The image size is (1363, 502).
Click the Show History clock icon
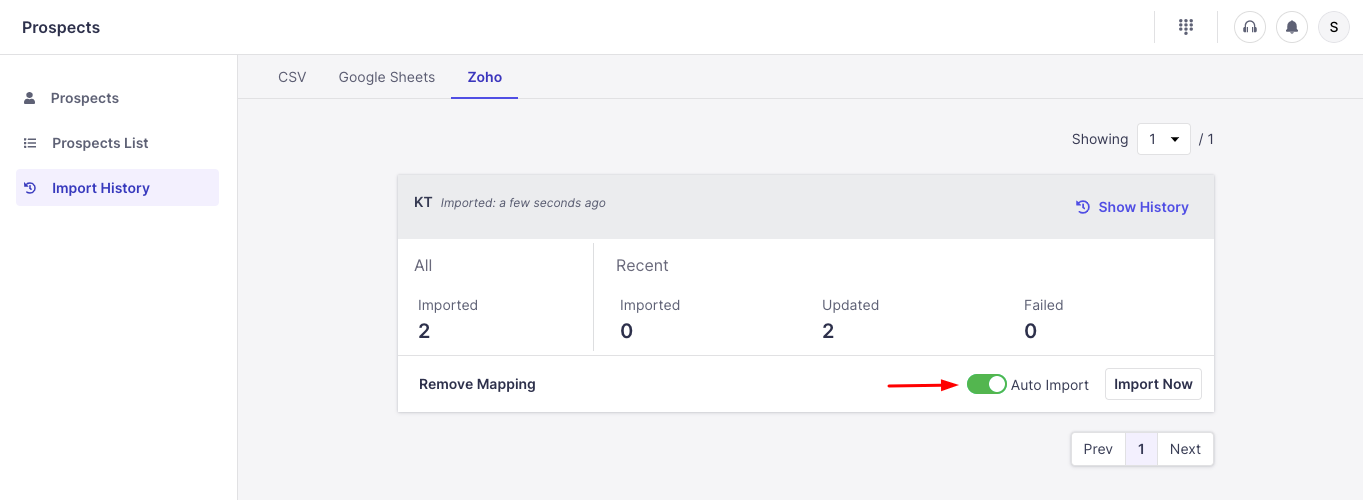[x=1082, y=207]
